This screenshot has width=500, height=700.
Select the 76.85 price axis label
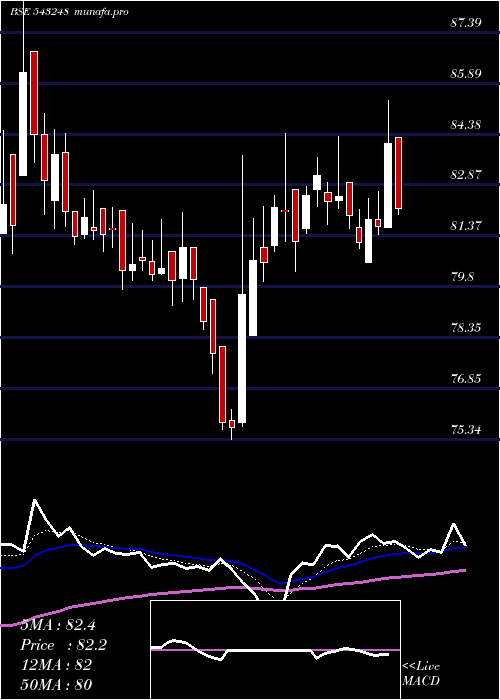coord(466,379)
